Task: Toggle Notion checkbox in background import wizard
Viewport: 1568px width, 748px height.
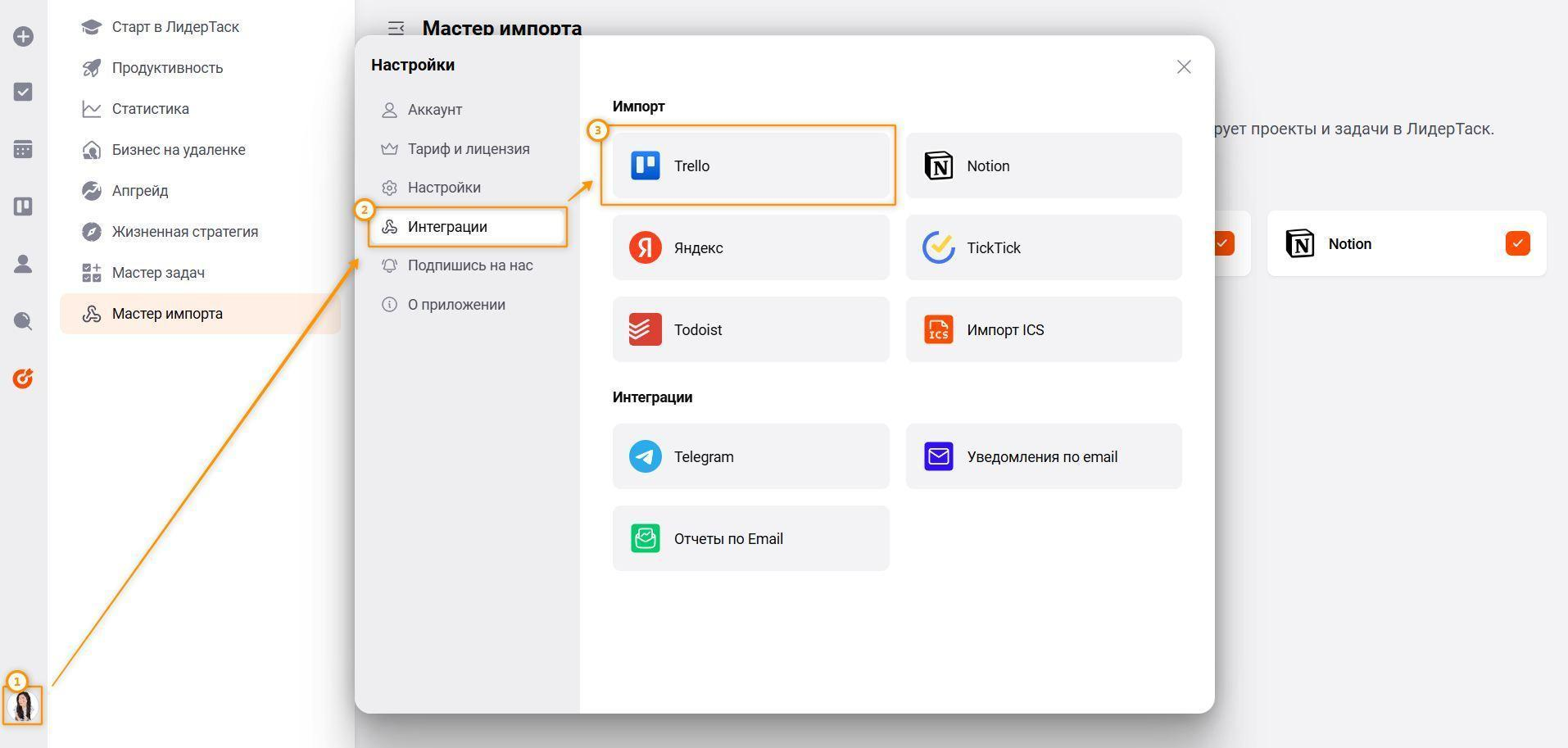Action: [x=1517, y=243]
